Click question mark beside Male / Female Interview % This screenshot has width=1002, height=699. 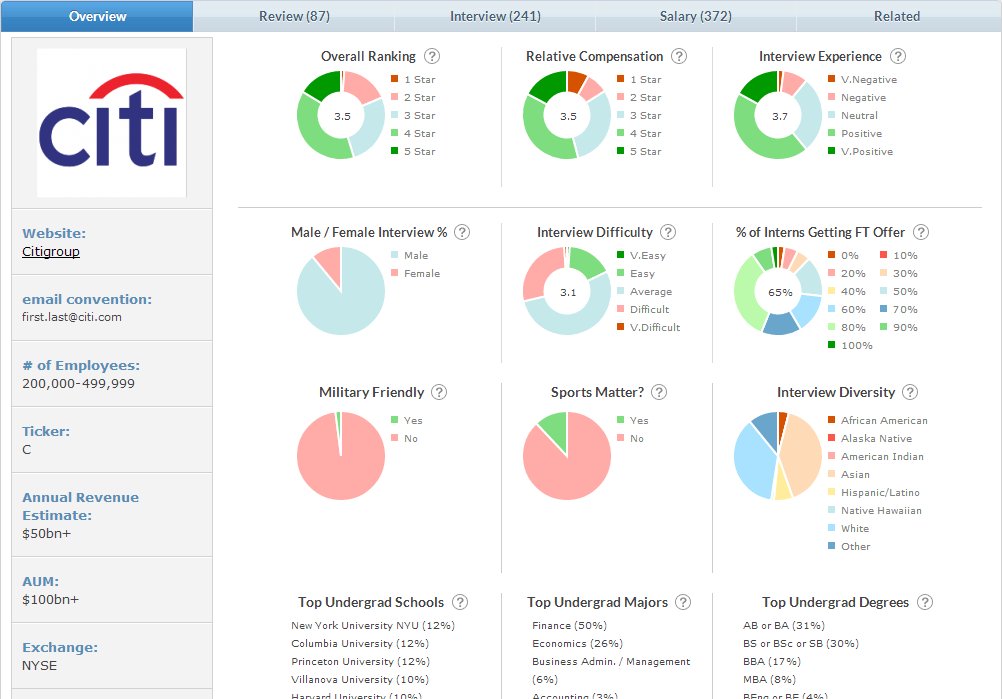point(462,232)
